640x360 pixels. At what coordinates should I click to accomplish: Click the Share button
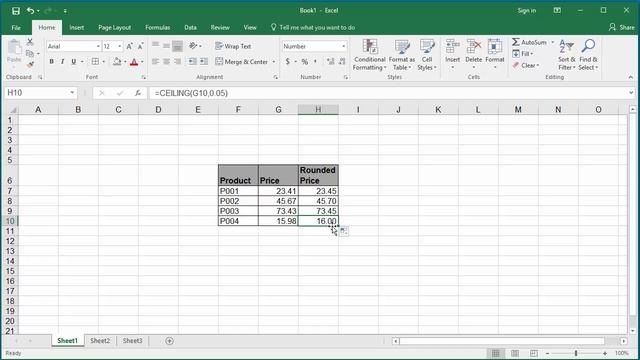(x=622, y=27)
